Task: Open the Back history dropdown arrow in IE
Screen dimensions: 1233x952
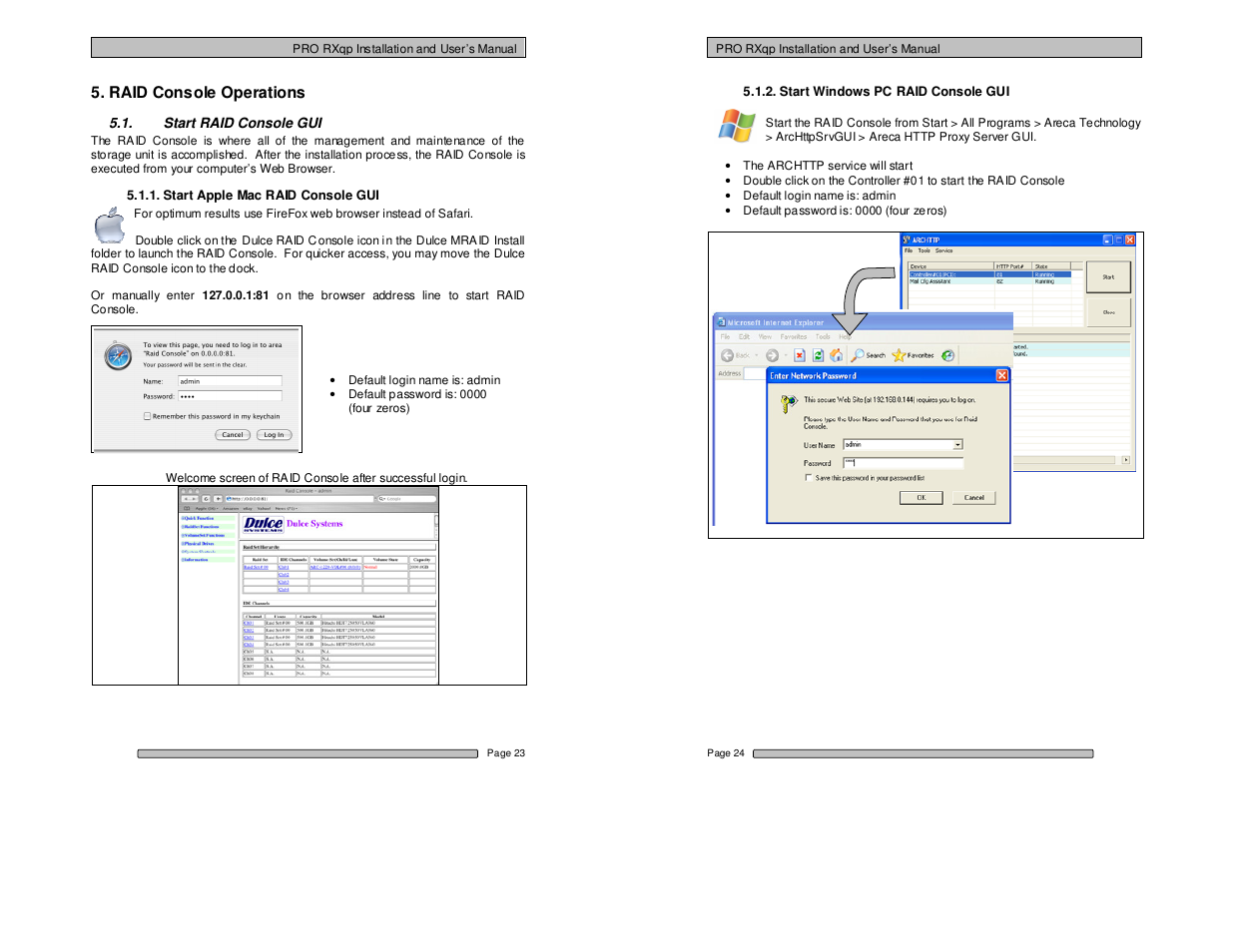Action: point(756,354)
